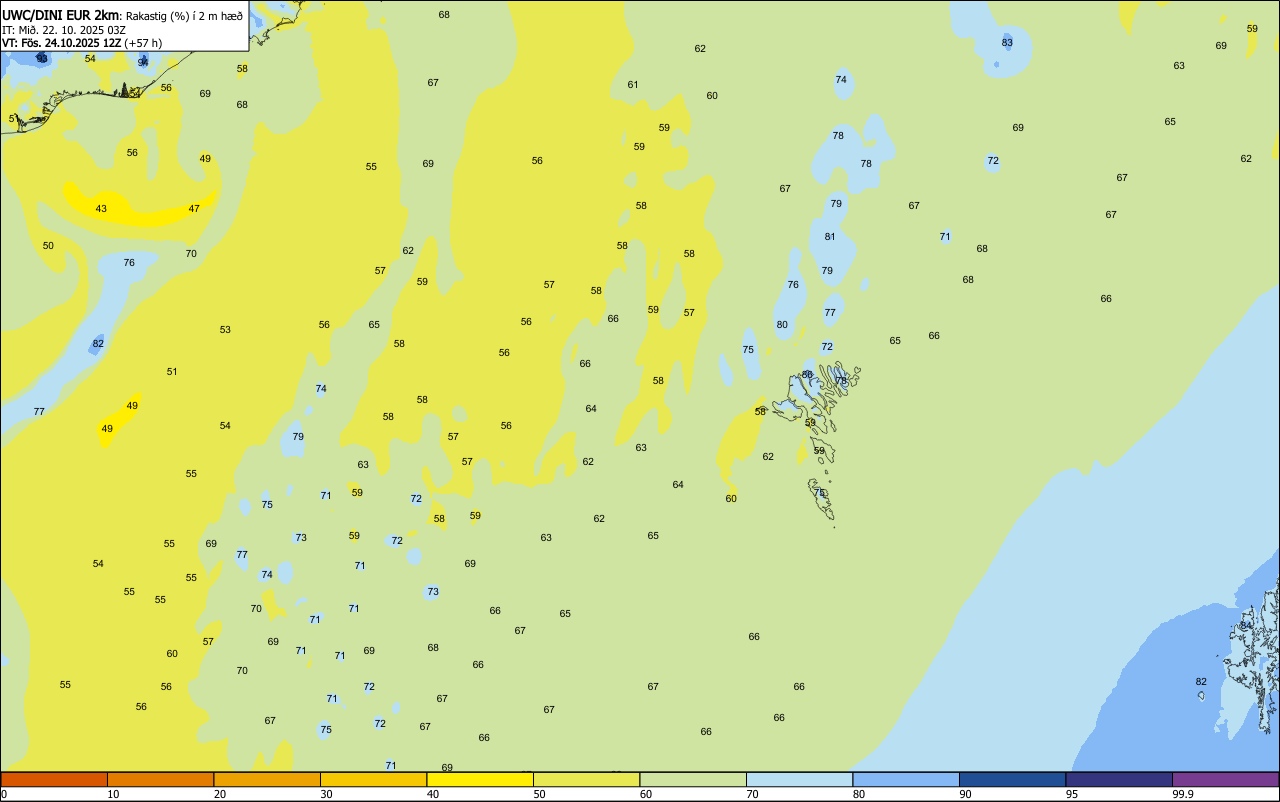This screenshot has width=1280, height=802.
Task: Select the 90–95 dark blue legend band
Action: (x=1012, y=779)
